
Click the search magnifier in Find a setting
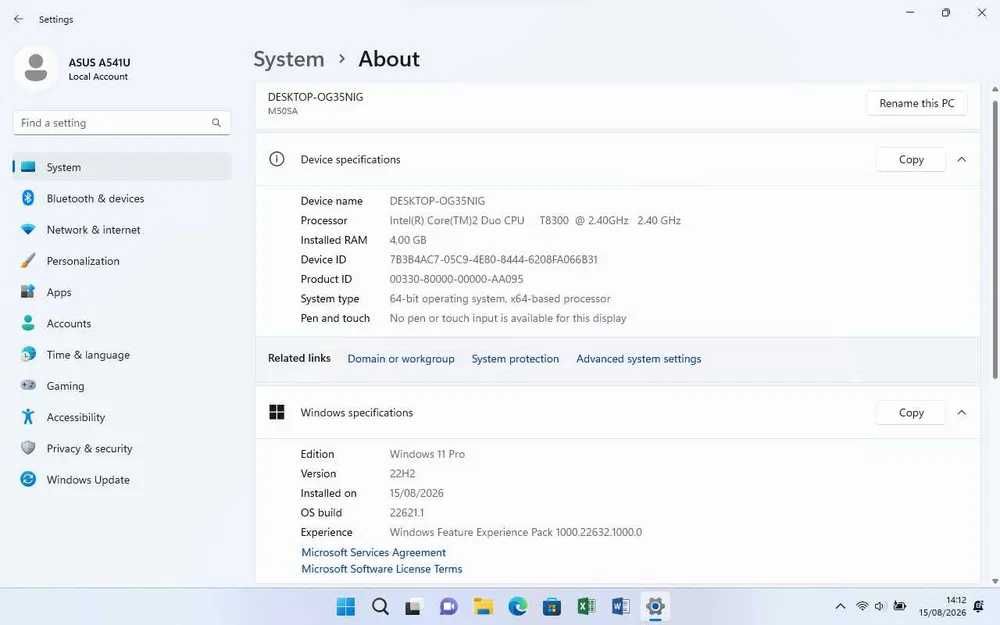coord(216,122)
